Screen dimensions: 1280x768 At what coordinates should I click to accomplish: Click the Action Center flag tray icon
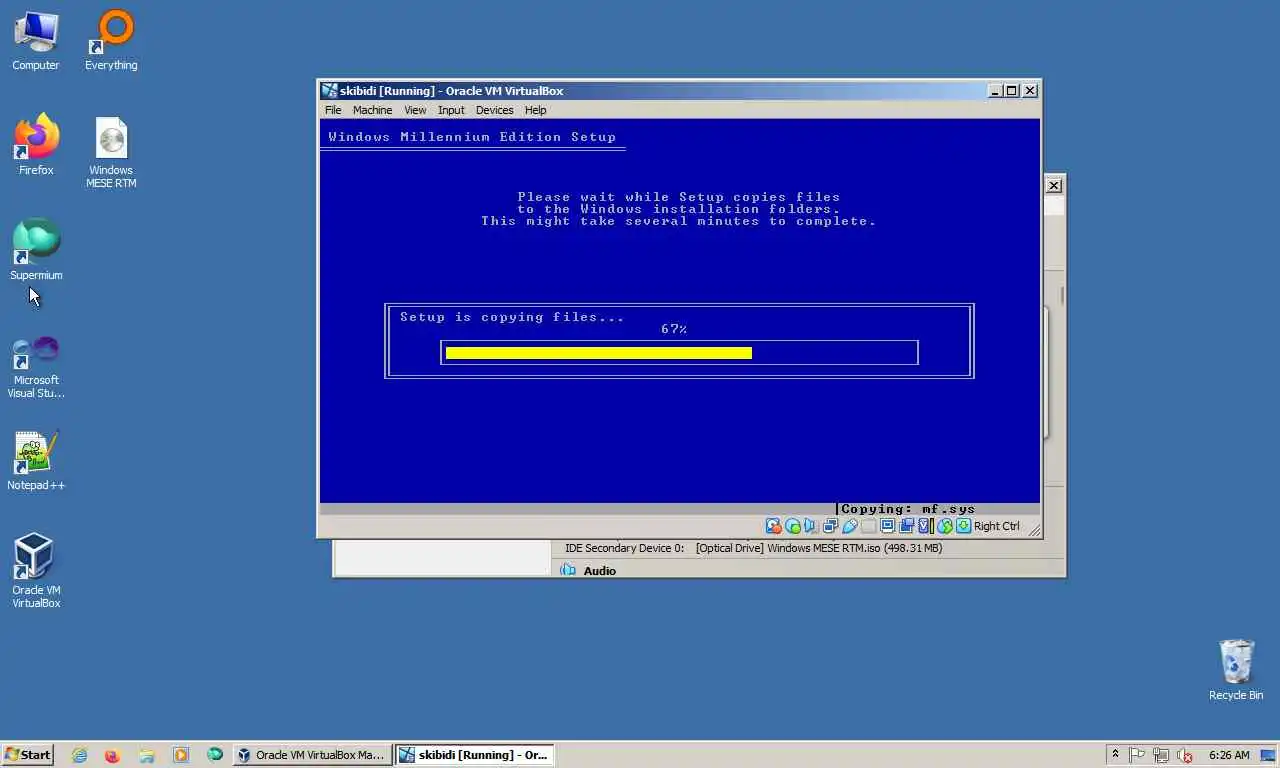point(1137,755)
